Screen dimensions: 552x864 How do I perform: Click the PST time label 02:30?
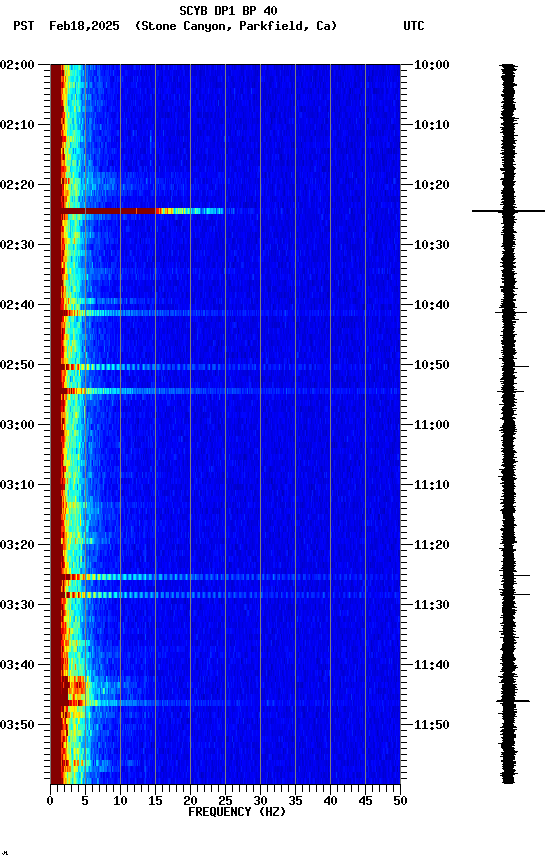coord(17,245)
